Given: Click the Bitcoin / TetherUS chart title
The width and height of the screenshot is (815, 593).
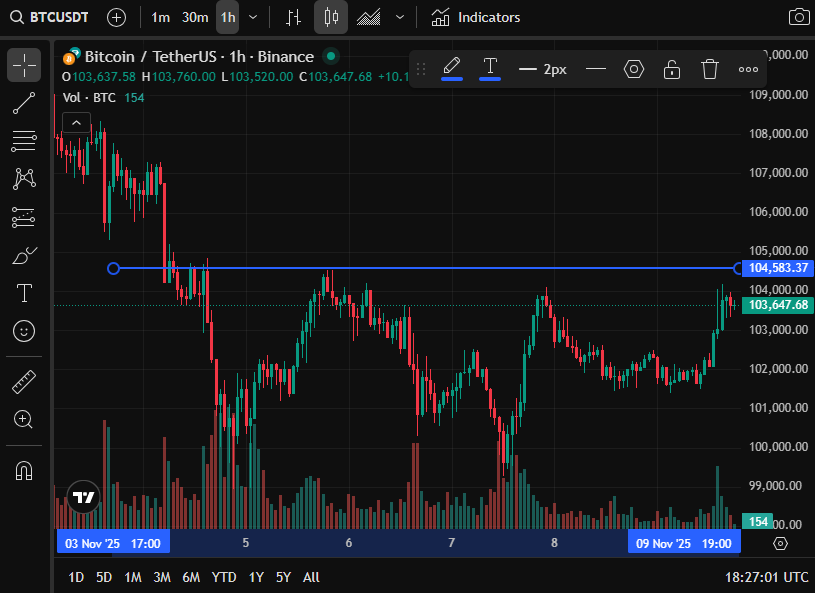Looking at the screenshot, I should (199, 56).
